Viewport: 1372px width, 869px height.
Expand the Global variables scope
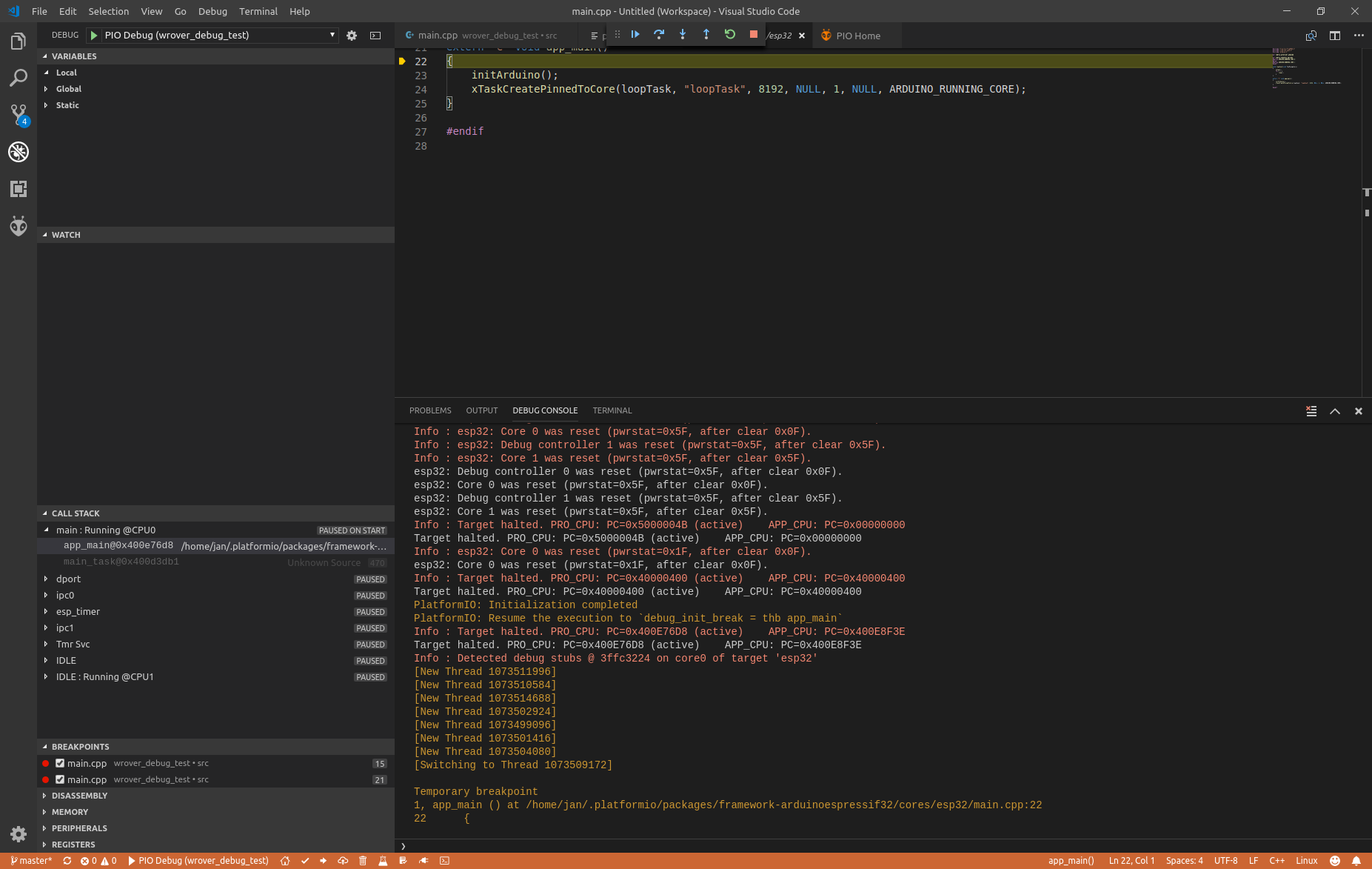coord(46,89)
